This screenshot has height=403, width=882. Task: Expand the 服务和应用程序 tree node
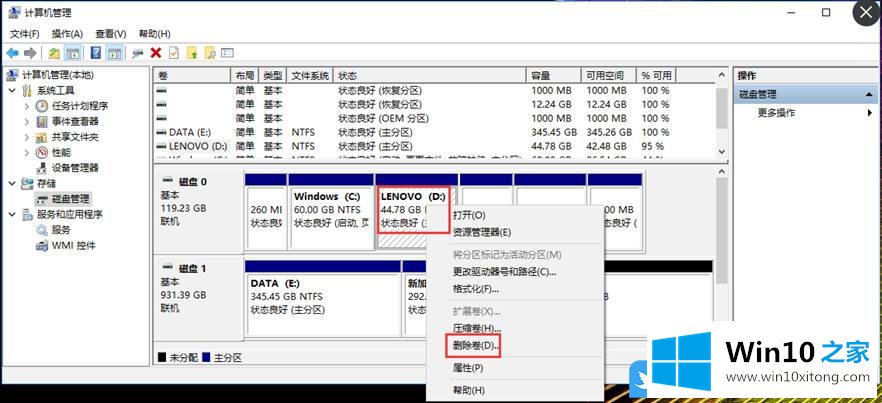coord(11,214)
